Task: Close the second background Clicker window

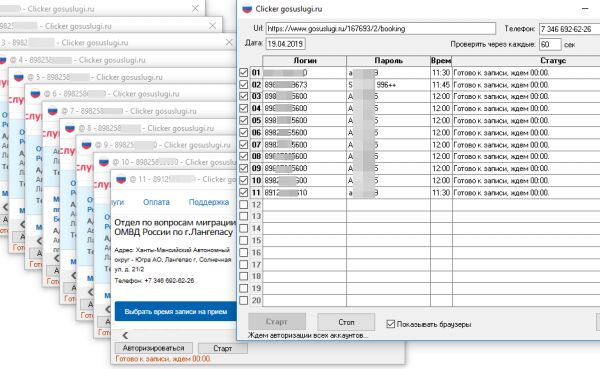Action: tap(212, 26)
